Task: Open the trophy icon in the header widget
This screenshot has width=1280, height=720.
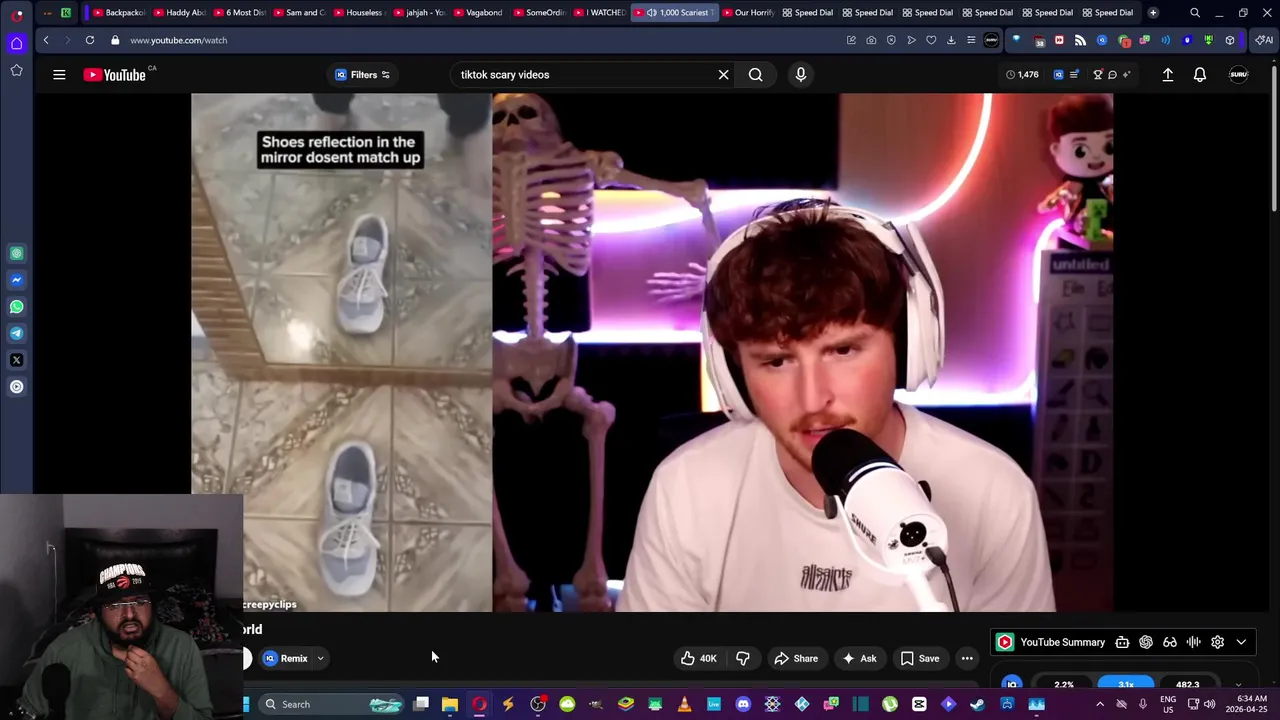Action: pyautogui.click(x=1097, y=74)
